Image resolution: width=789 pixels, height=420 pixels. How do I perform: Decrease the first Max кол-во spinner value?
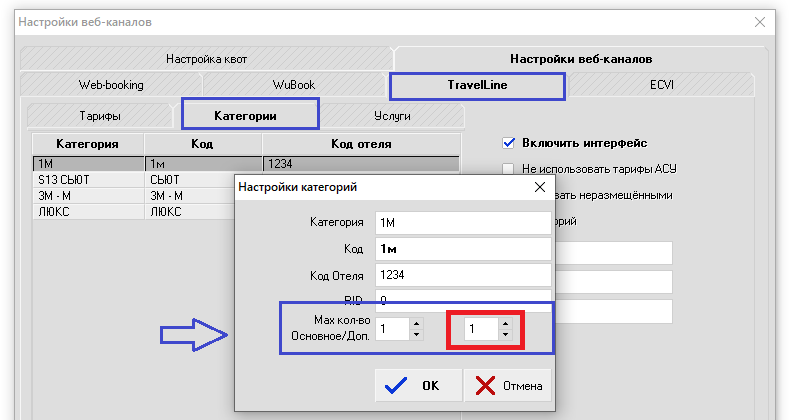tap(417, 335)
